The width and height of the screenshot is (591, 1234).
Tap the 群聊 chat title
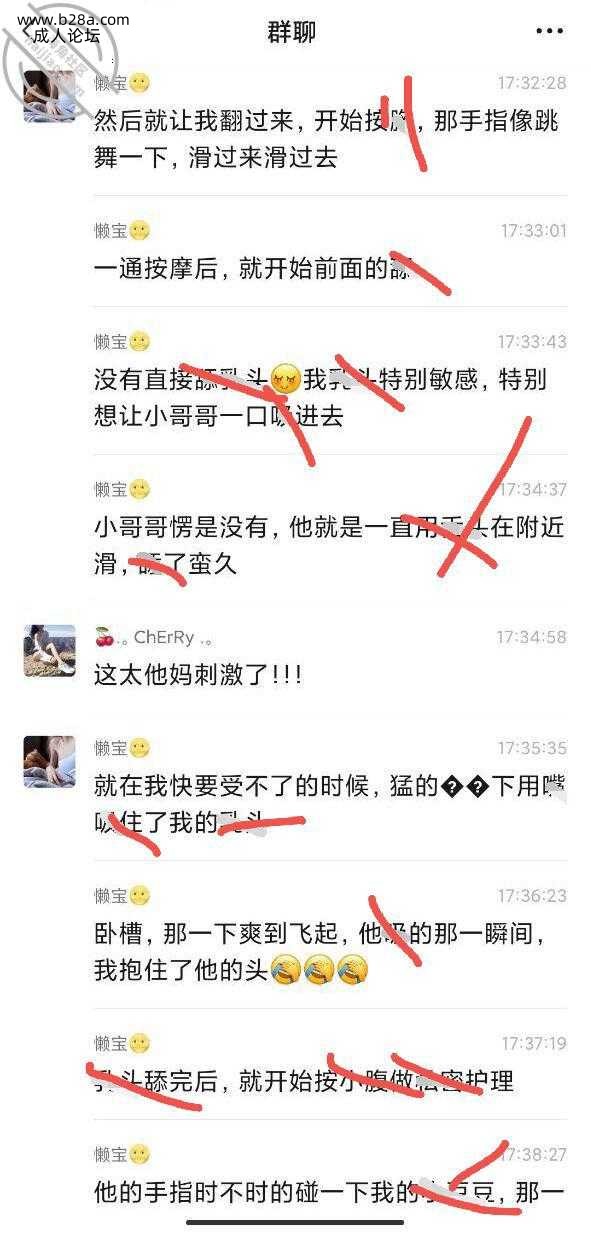point(292,32)
